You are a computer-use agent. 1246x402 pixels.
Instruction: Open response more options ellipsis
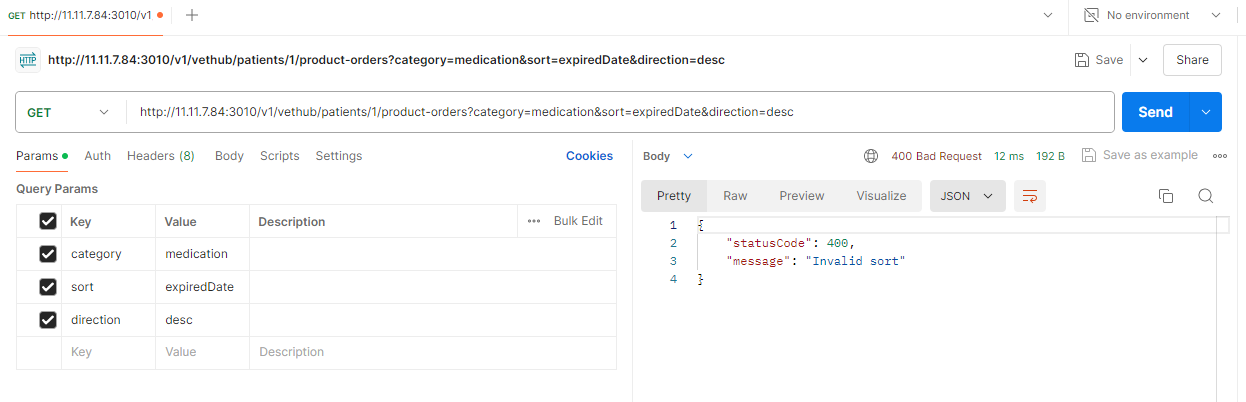[x=1219, y=156]
